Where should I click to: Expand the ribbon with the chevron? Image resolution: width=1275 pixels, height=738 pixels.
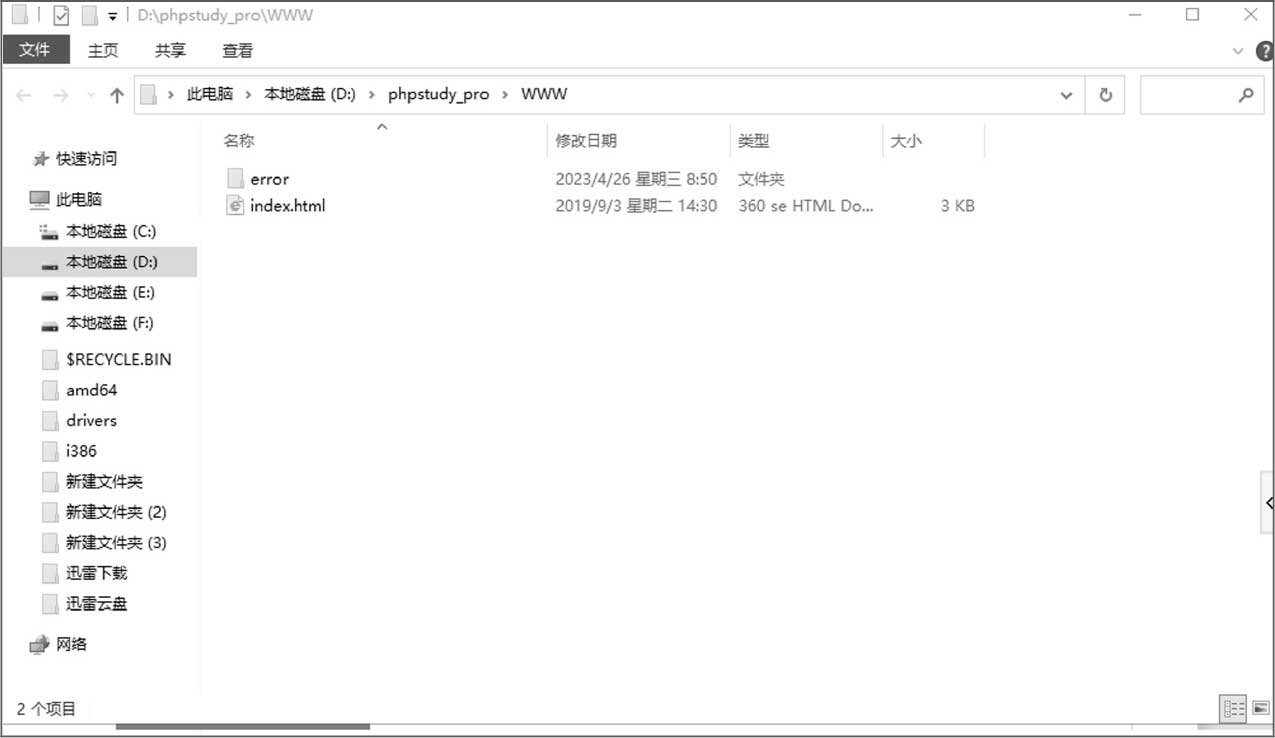1239,51
